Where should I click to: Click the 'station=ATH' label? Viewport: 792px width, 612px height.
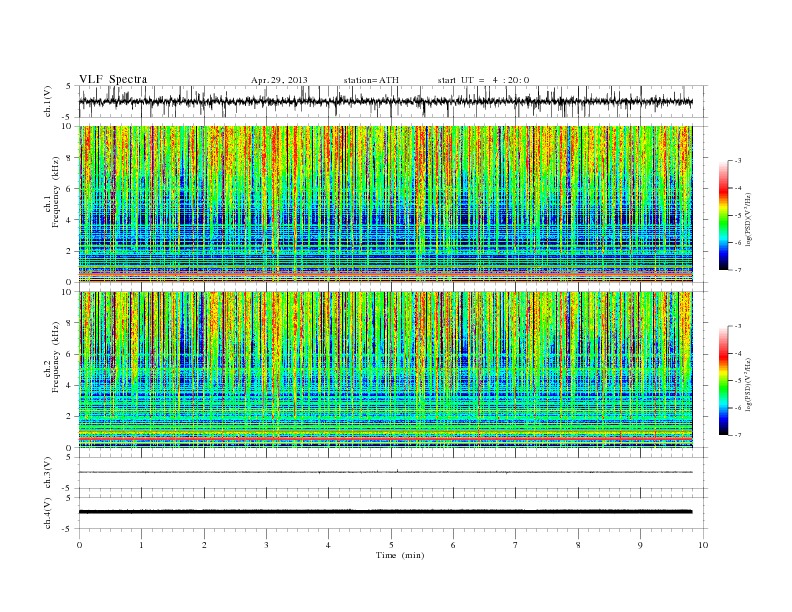371,80
